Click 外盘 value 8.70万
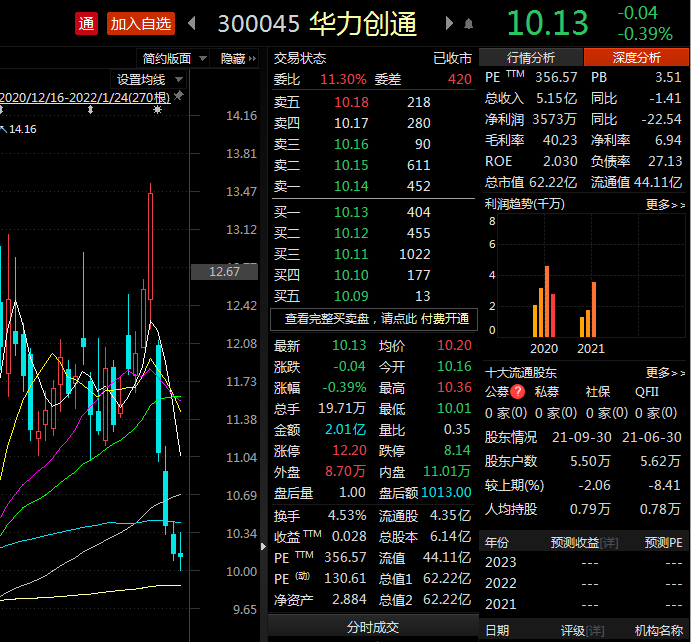The width and height of the screenshot is (691, 642). point(346,471)
